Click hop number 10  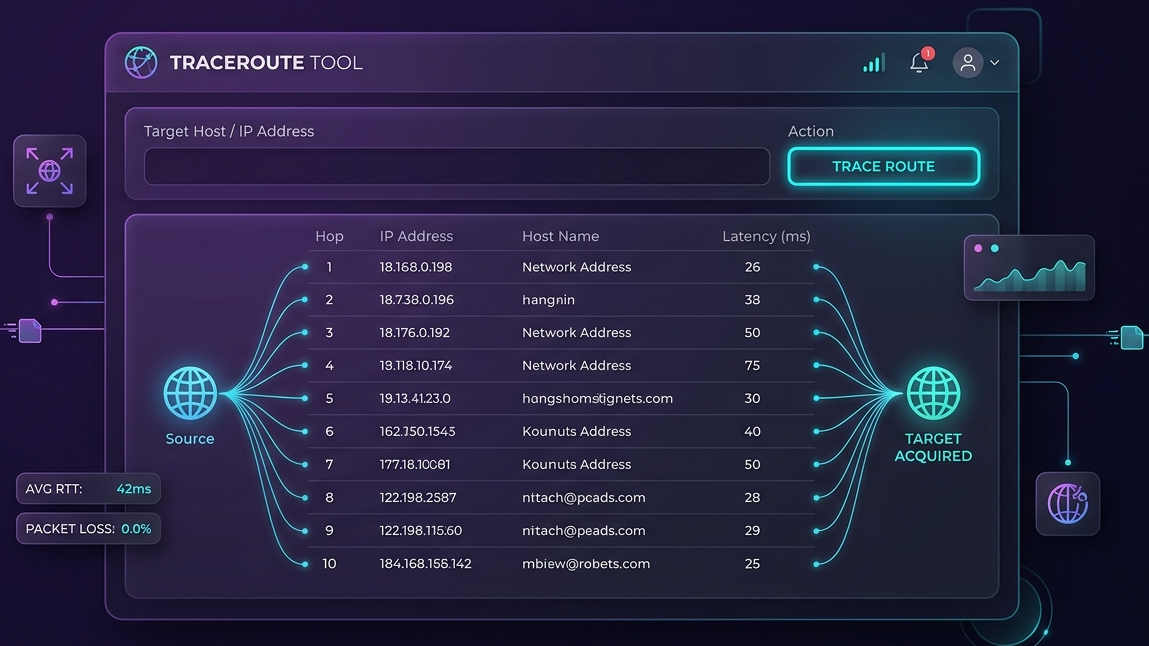coord(329,564)
